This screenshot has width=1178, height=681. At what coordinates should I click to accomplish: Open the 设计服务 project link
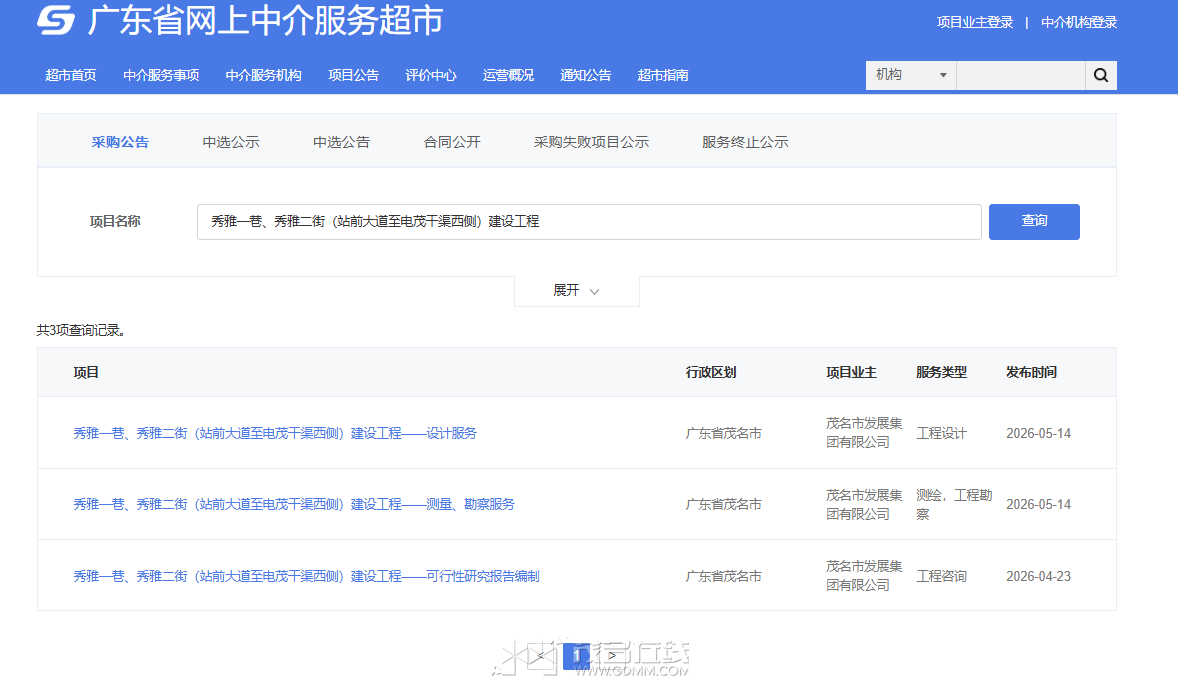(275, 433)
